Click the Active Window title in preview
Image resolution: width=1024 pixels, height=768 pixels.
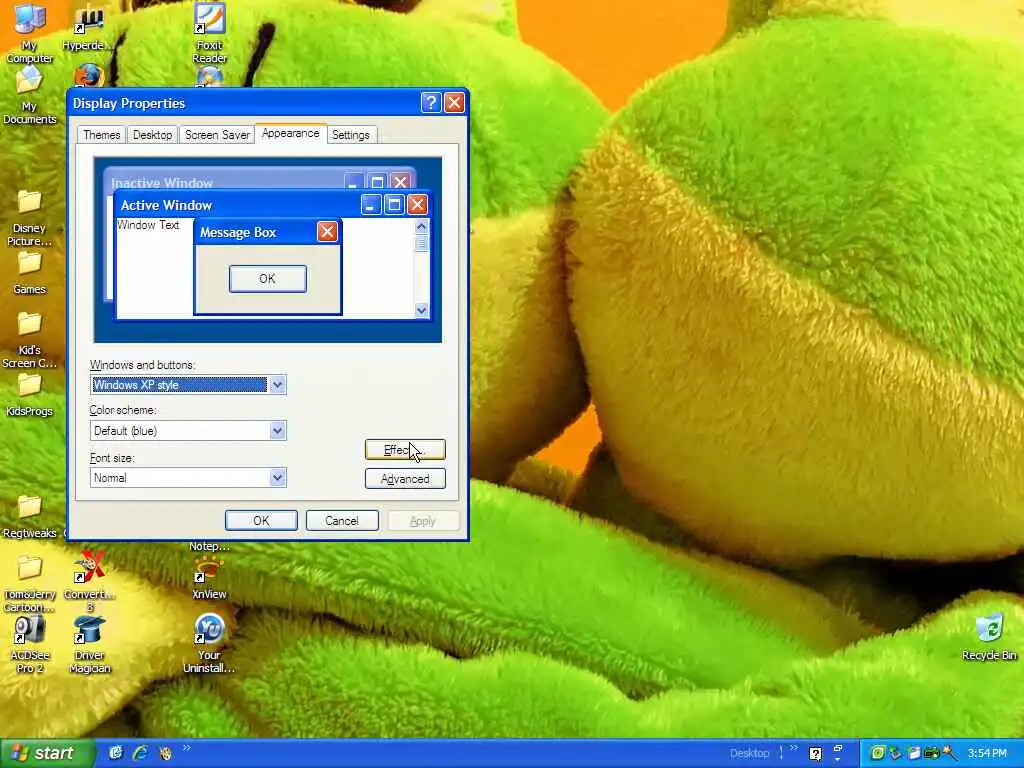pyautogui.click(x=166, y=205)
